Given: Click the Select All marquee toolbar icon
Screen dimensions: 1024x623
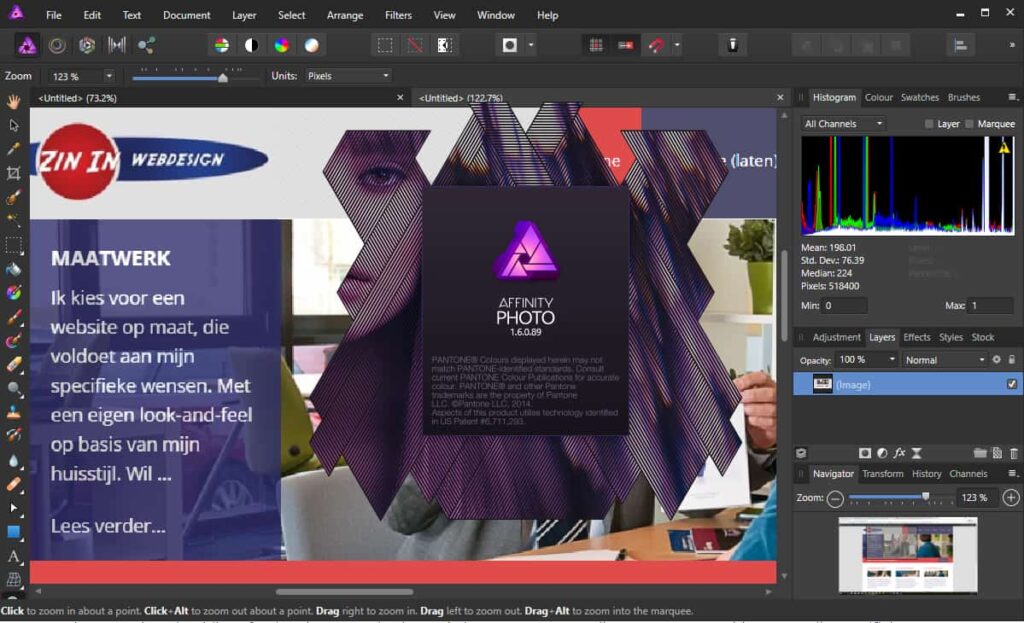Looking at the screenshot, I should [385, 45].
